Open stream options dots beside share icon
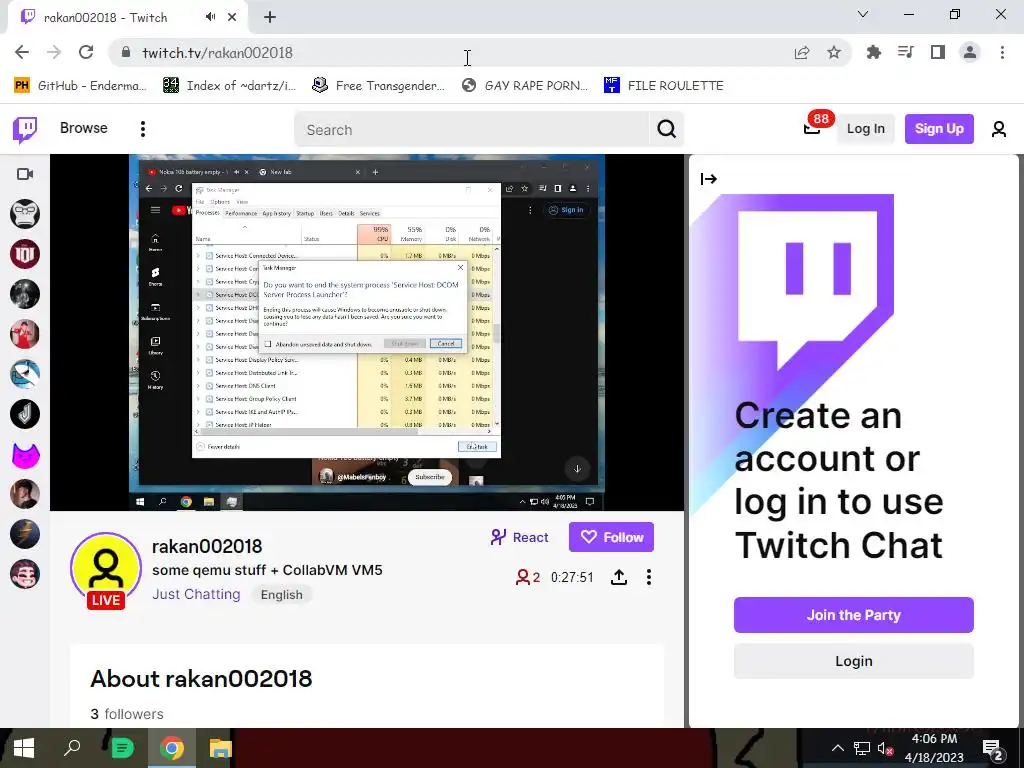 [x=648, y=577]
